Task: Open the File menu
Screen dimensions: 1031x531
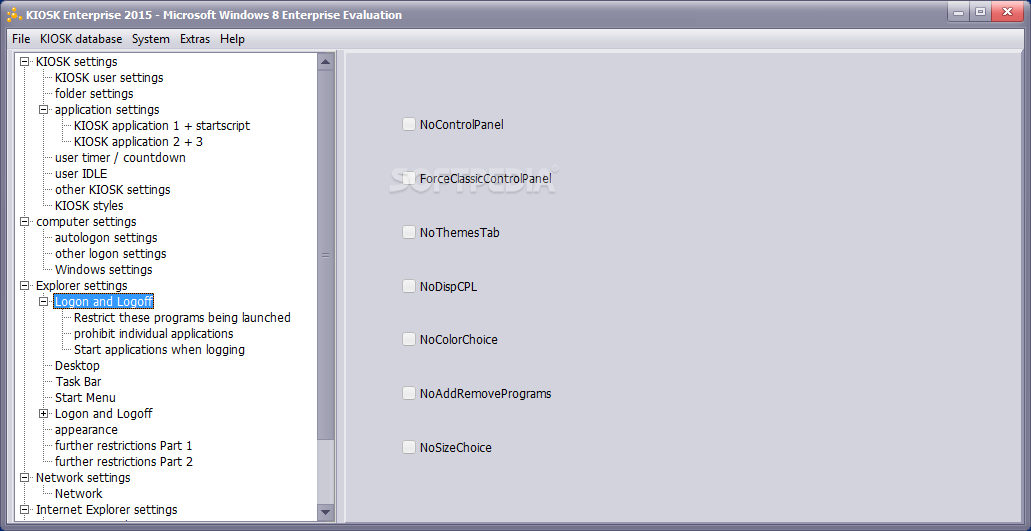Action: (21, 39)
